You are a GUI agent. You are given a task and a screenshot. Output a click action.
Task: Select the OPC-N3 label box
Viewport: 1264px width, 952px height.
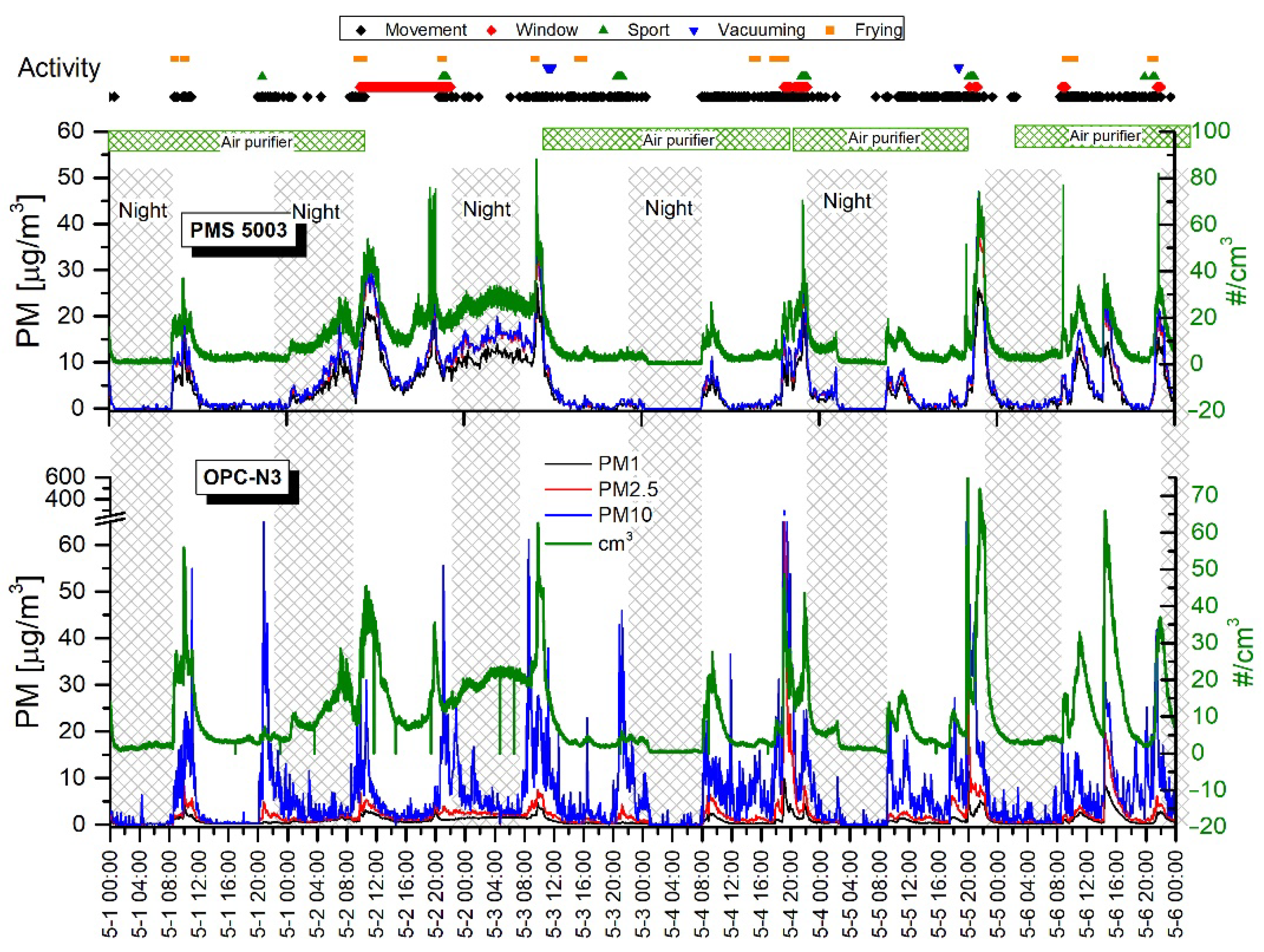[x=242, y=477]
